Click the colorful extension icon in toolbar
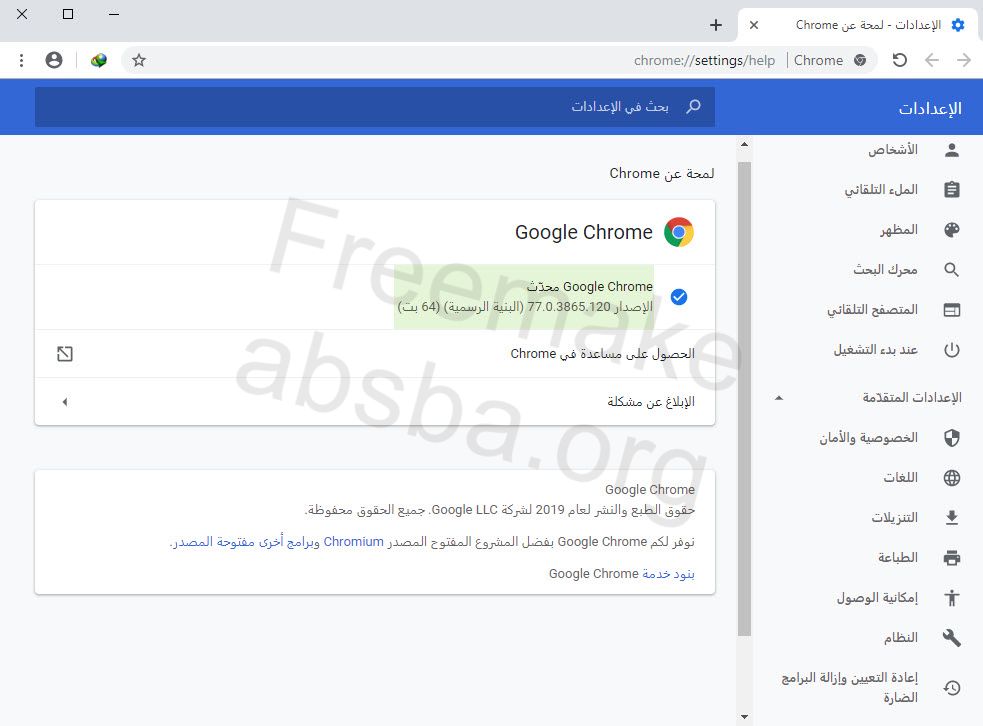Image resolution: width=983 pixels, height=726 pixels. (98, 60)
